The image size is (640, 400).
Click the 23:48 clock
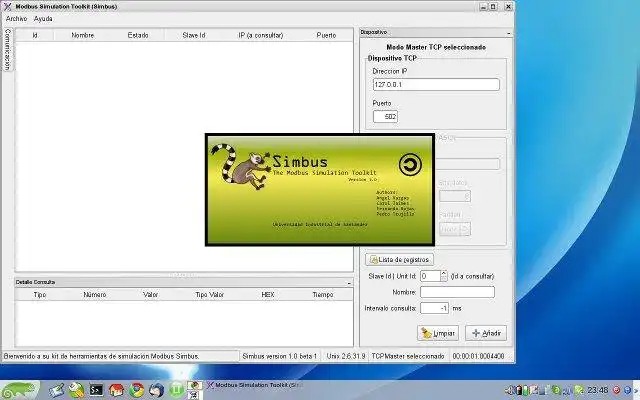tap(598, 391)
